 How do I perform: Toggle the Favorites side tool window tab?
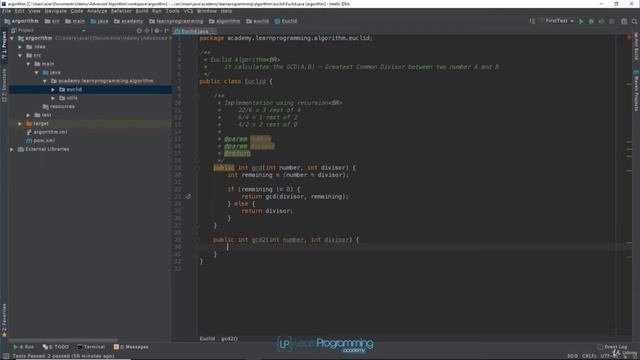tap(4, 320)
